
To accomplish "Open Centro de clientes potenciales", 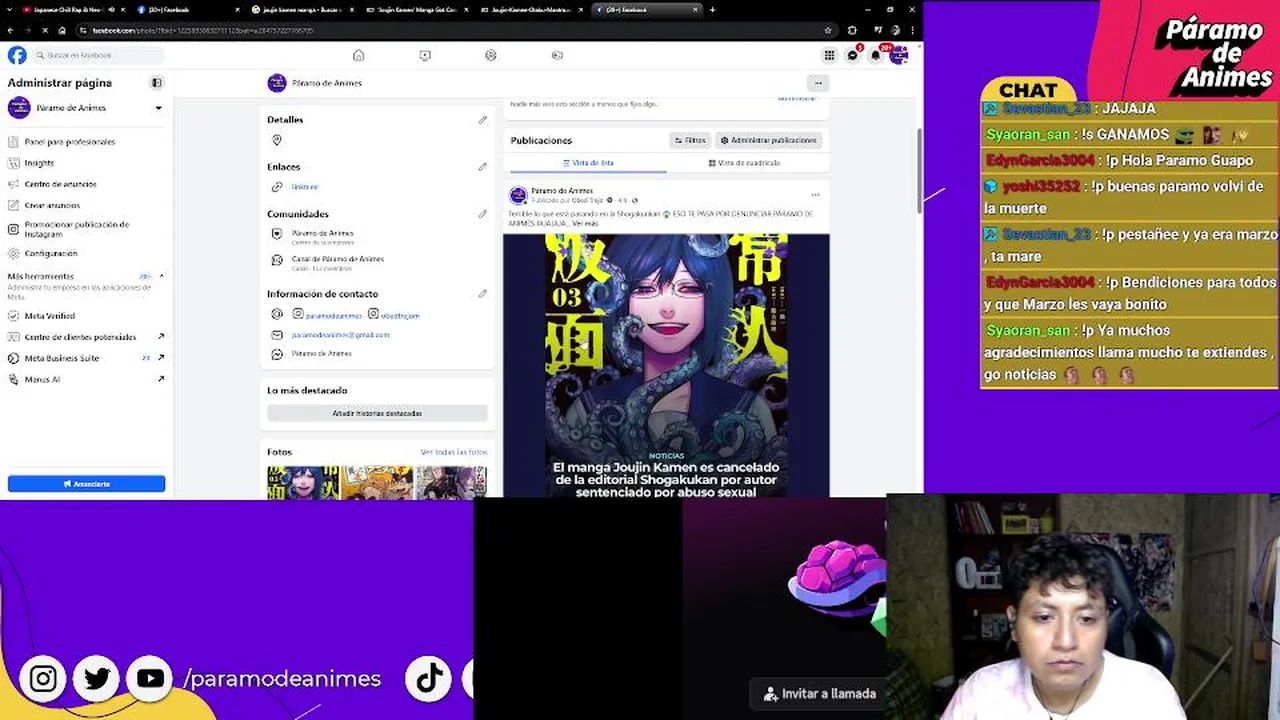I will pyautogui.click(x=86, y=337).
